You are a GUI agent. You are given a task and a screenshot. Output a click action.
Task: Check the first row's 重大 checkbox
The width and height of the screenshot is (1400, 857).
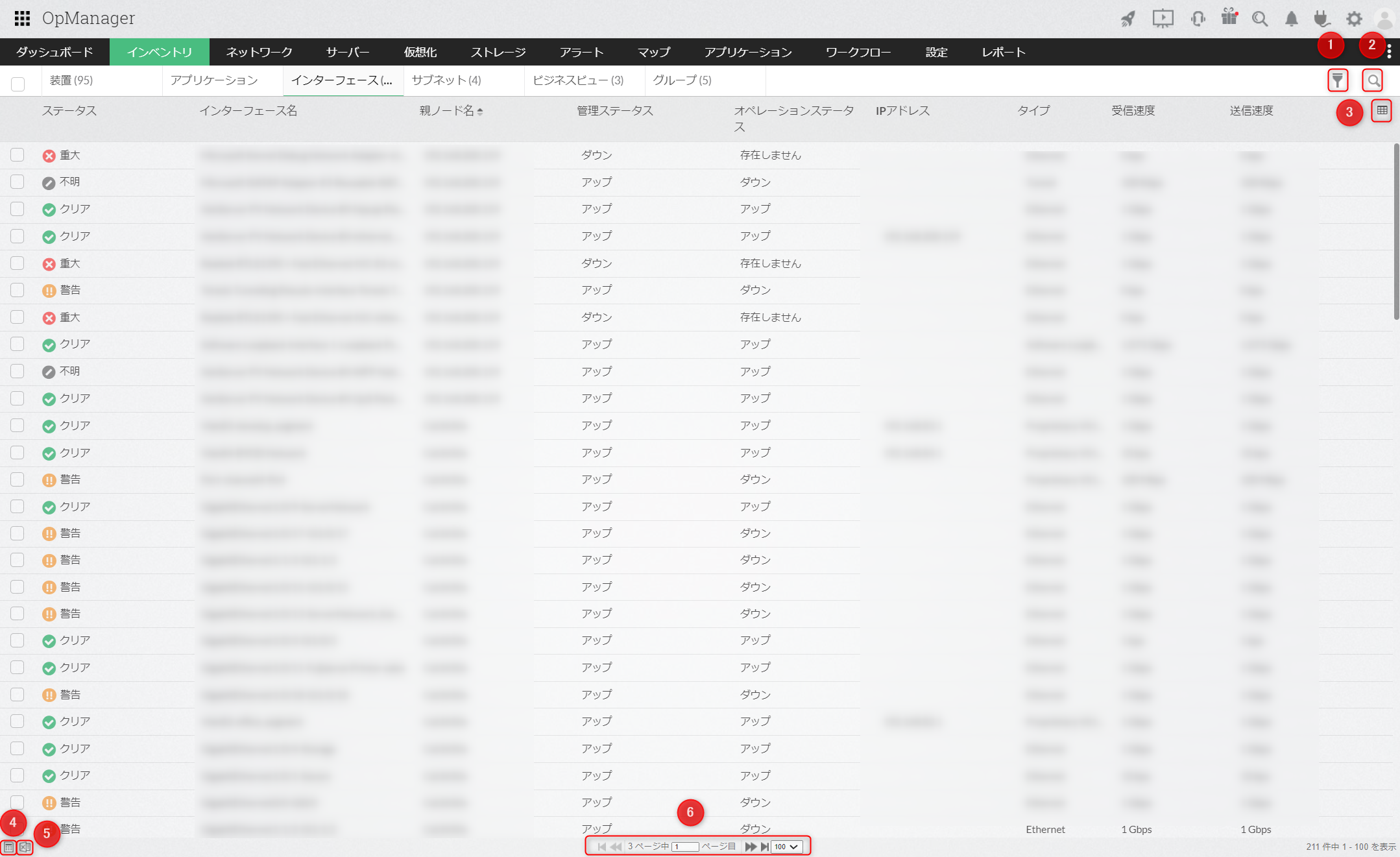tap(18, 155)
